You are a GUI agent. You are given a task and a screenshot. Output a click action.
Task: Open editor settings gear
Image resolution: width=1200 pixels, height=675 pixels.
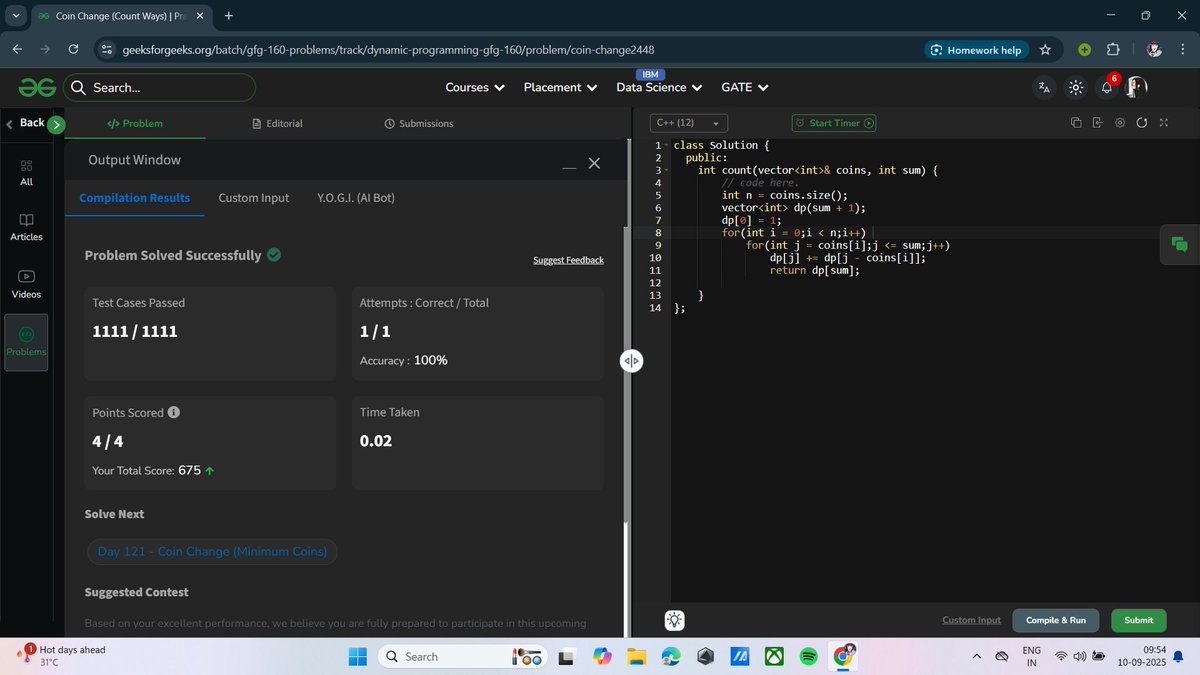pos(1120,123)
